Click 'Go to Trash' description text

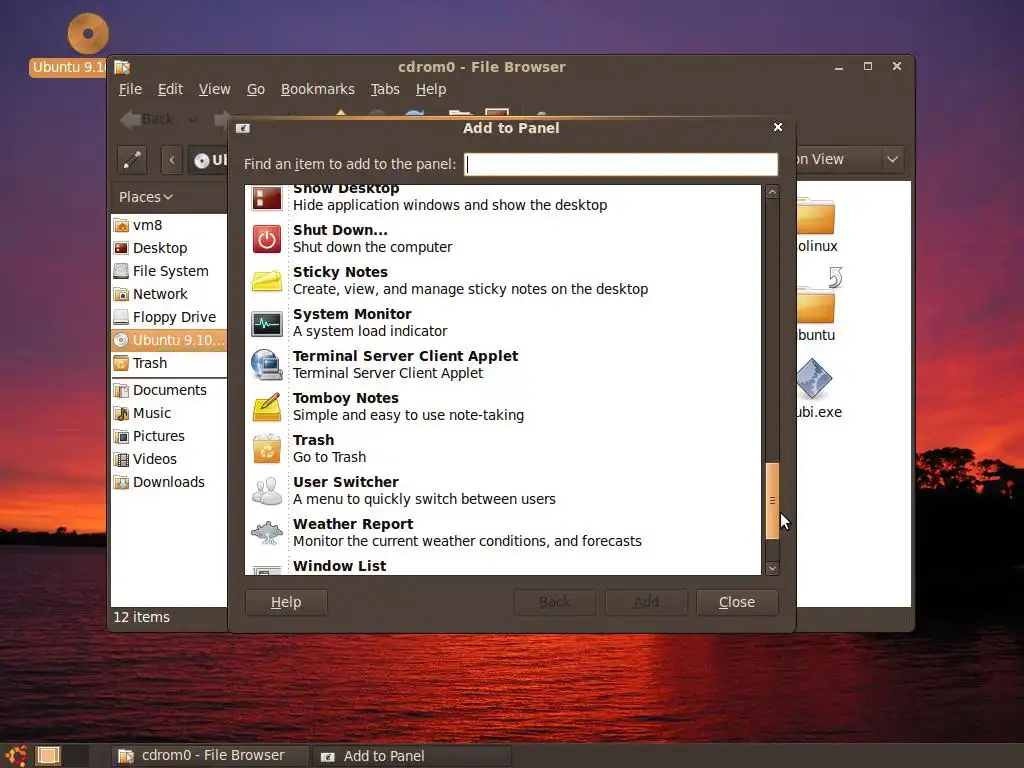[x=329, y=457]
